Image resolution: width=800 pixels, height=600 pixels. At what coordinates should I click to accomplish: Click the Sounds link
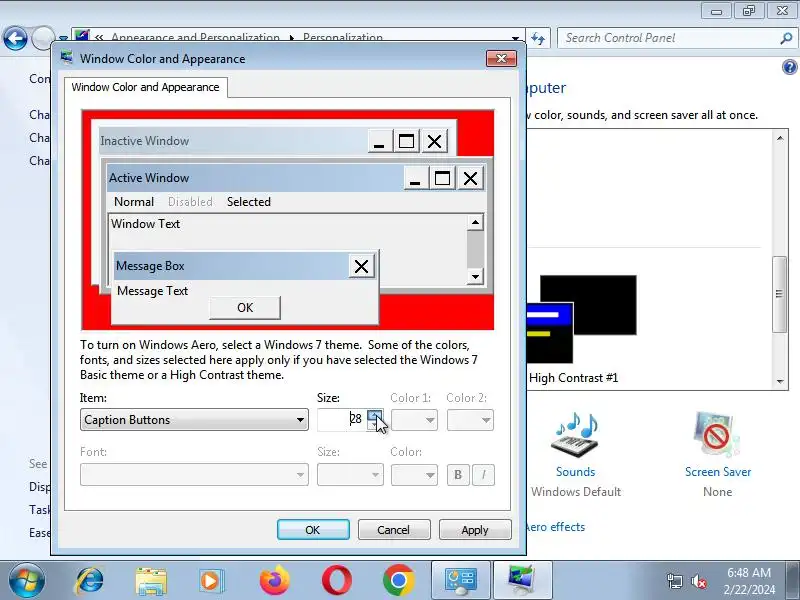[576, 472]
